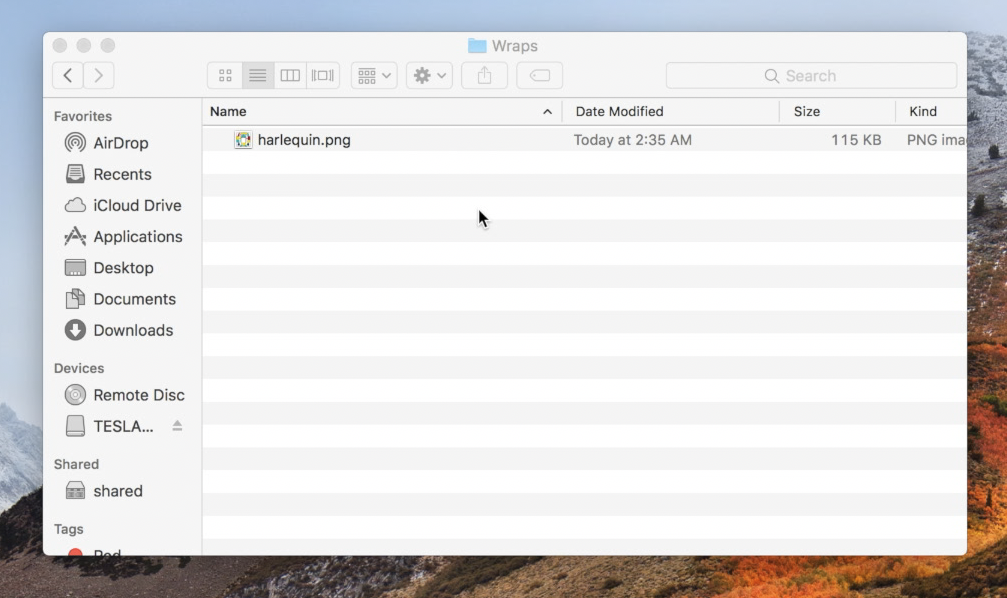1007x598 pixels.
Task: Click the Share toolbar button
Action: click(x=484, y=76)
